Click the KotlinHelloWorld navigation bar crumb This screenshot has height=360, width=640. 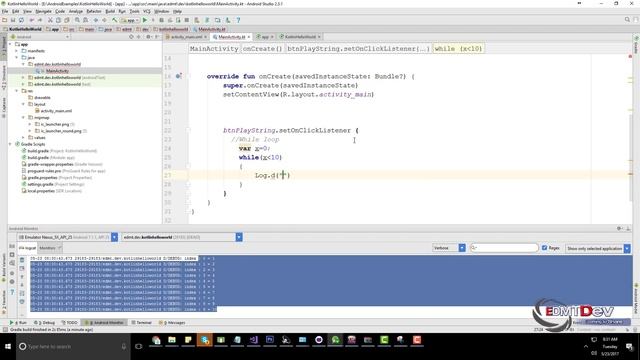click(x=22, y=29)
